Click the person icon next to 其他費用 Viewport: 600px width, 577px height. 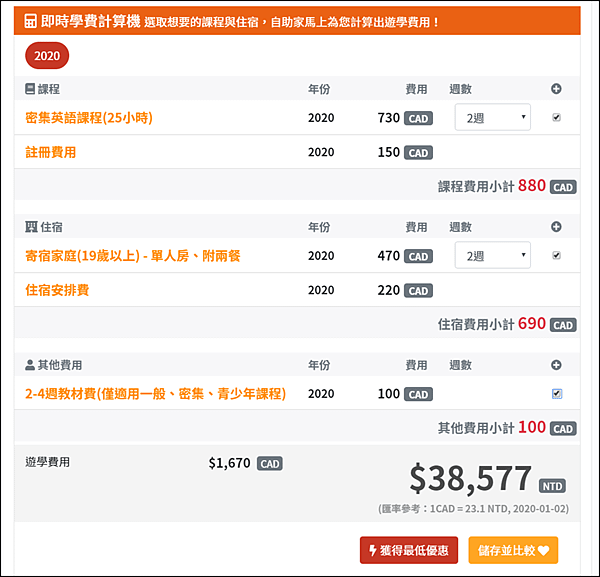coord(30,365)
